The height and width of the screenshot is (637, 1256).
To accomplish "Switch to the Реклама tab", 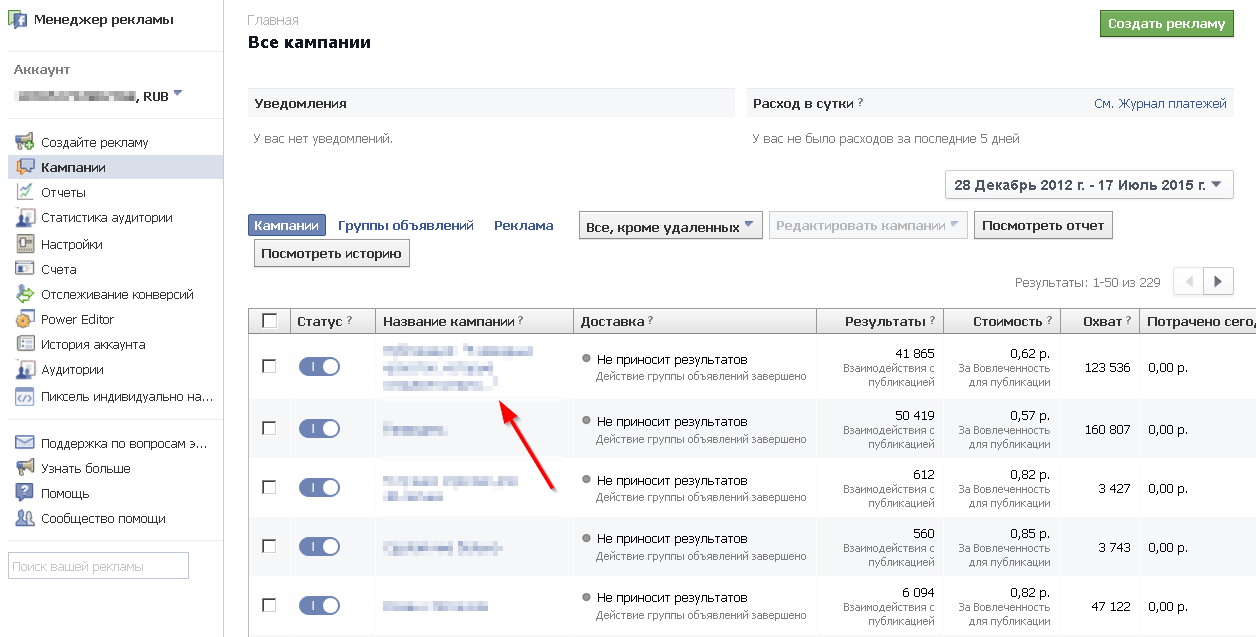I will point(523,226).
